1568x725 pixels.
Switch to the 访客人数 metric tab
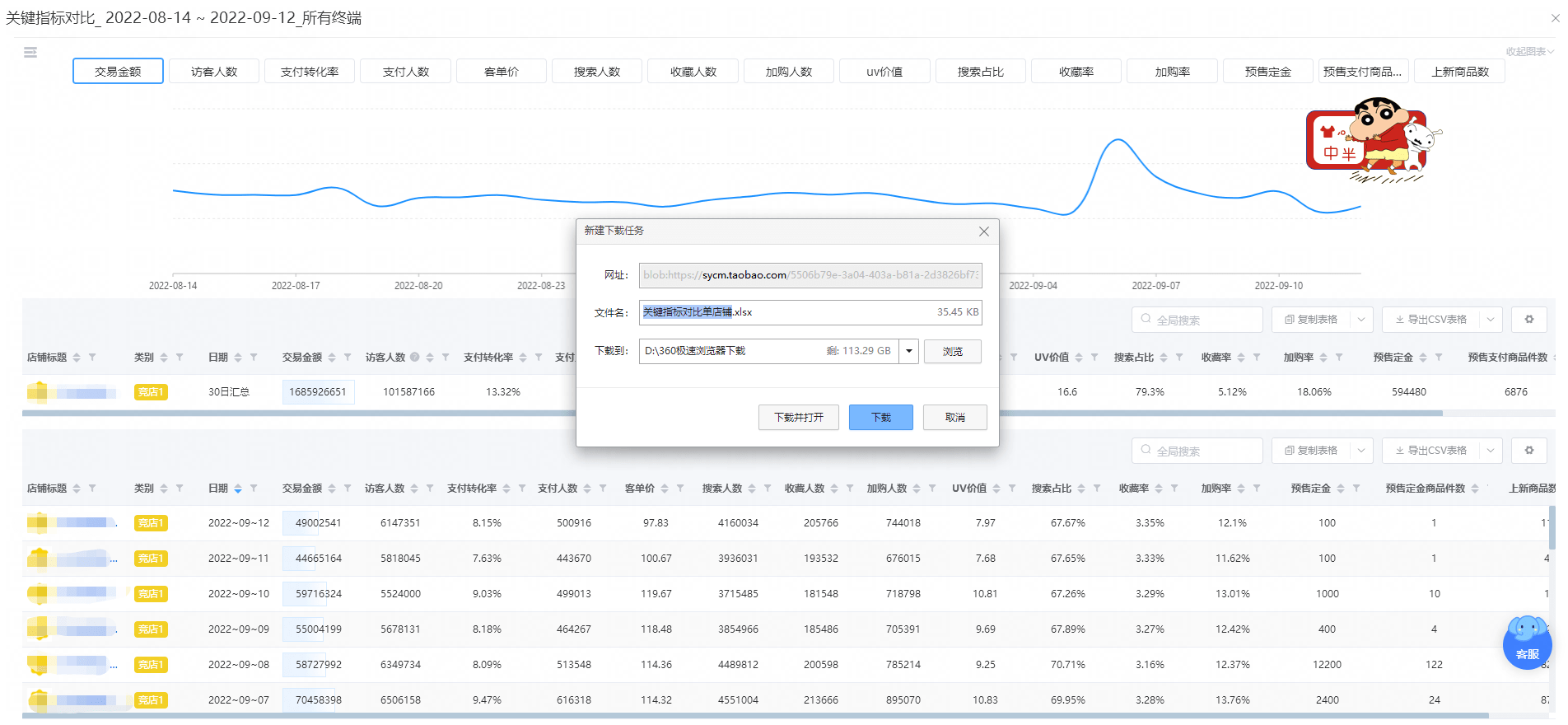[214, 72]
